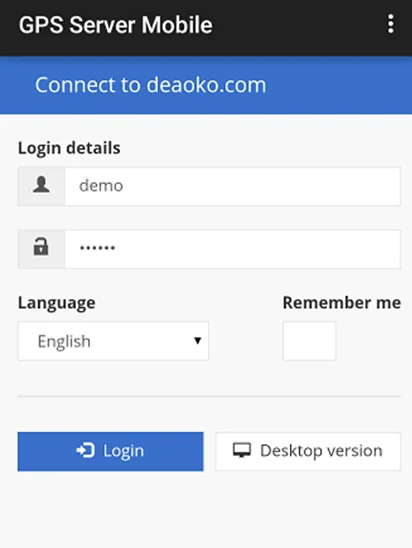Click the blue Login button
The height and width of the screenshot is (548, 412).
click(x=110, y=452)
